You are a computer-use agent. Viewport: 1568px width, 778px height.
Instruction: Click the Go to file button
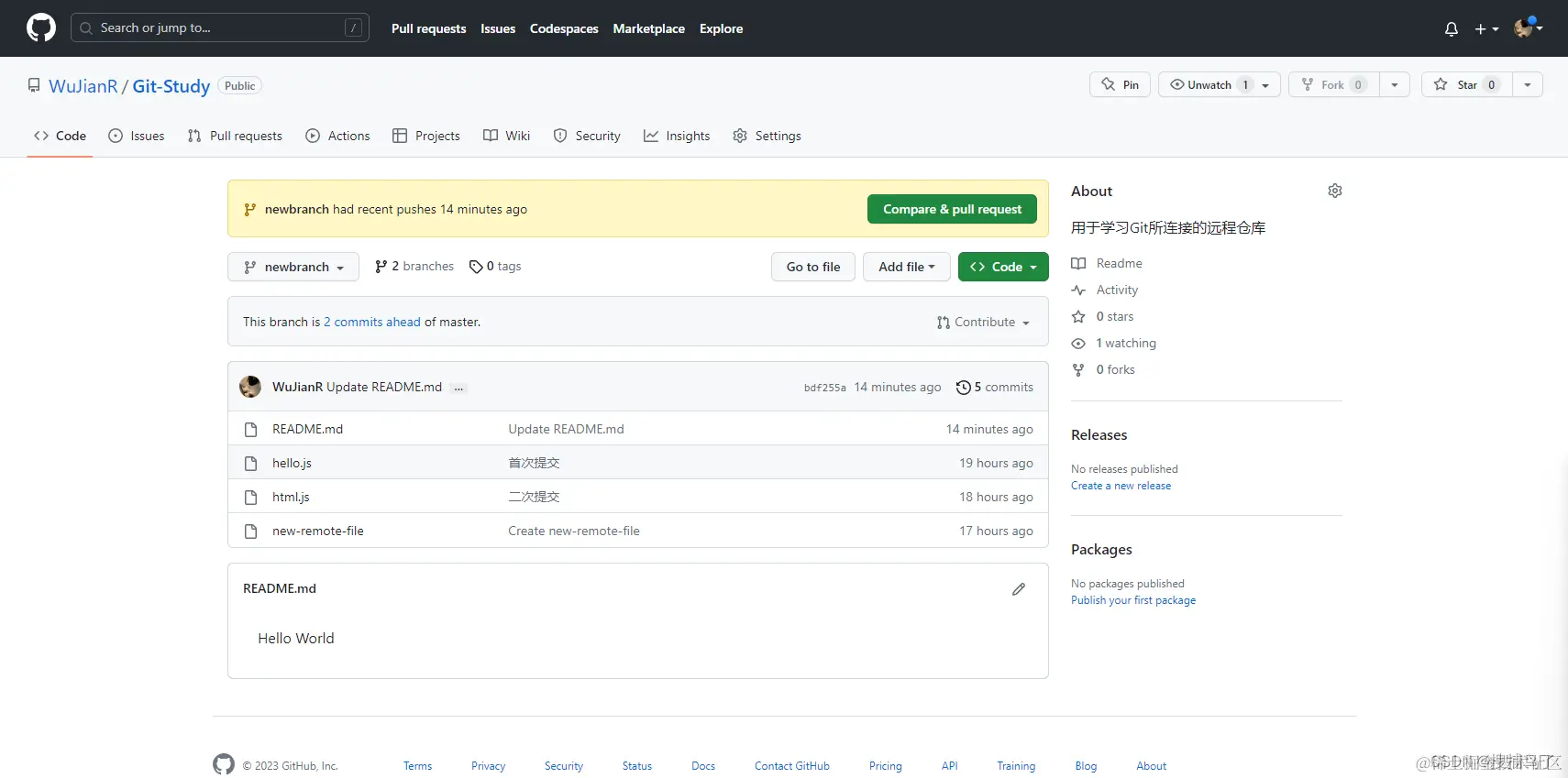pos(813,267)
